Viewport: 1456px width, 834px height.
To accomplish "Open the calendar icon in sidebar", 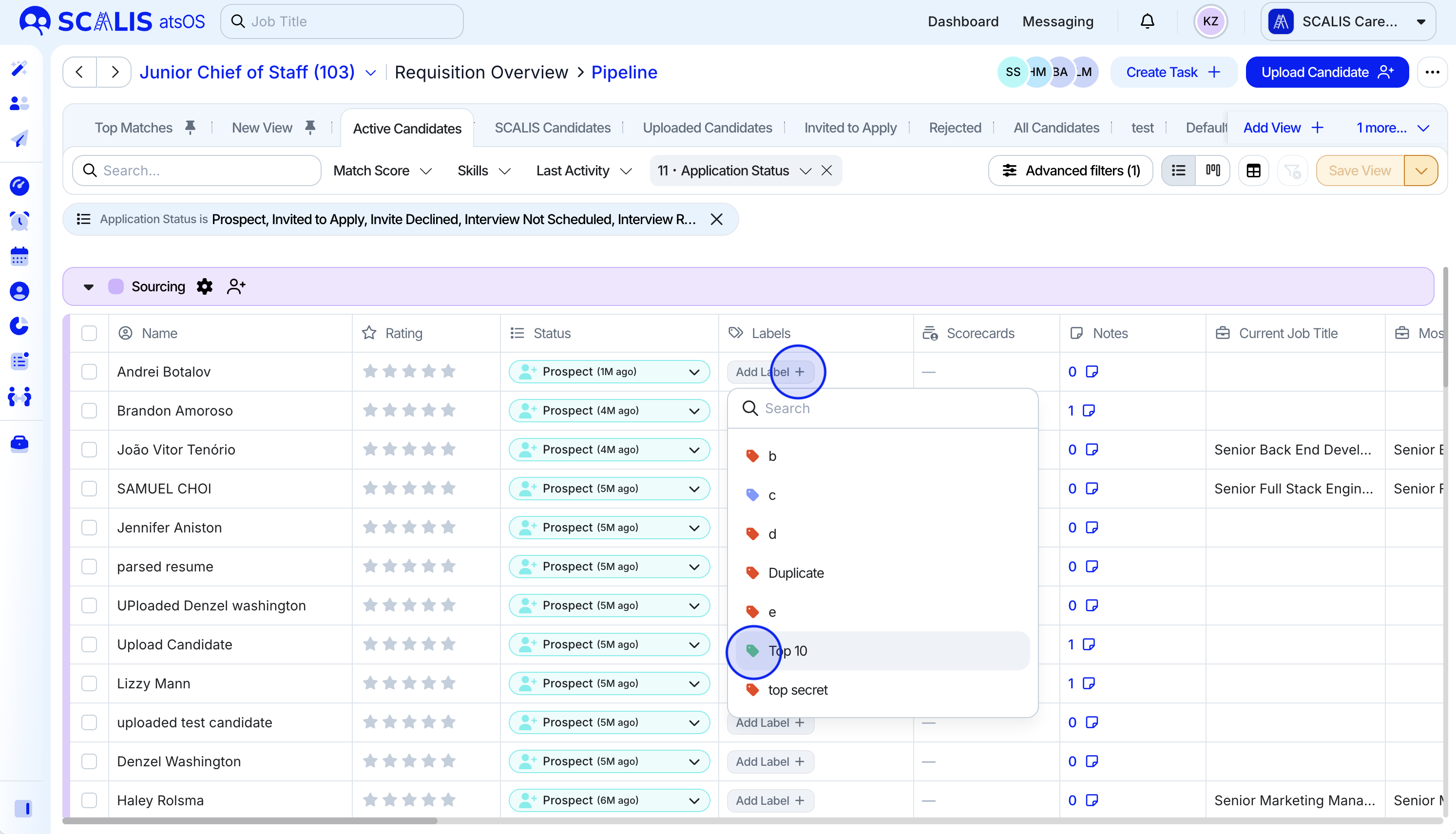I will 19,256.
